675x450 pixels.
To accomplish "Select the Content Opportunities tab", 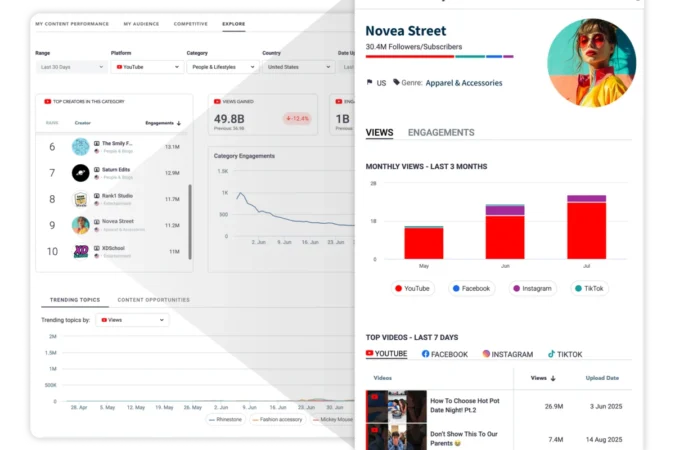I will [x=153, y=300].
